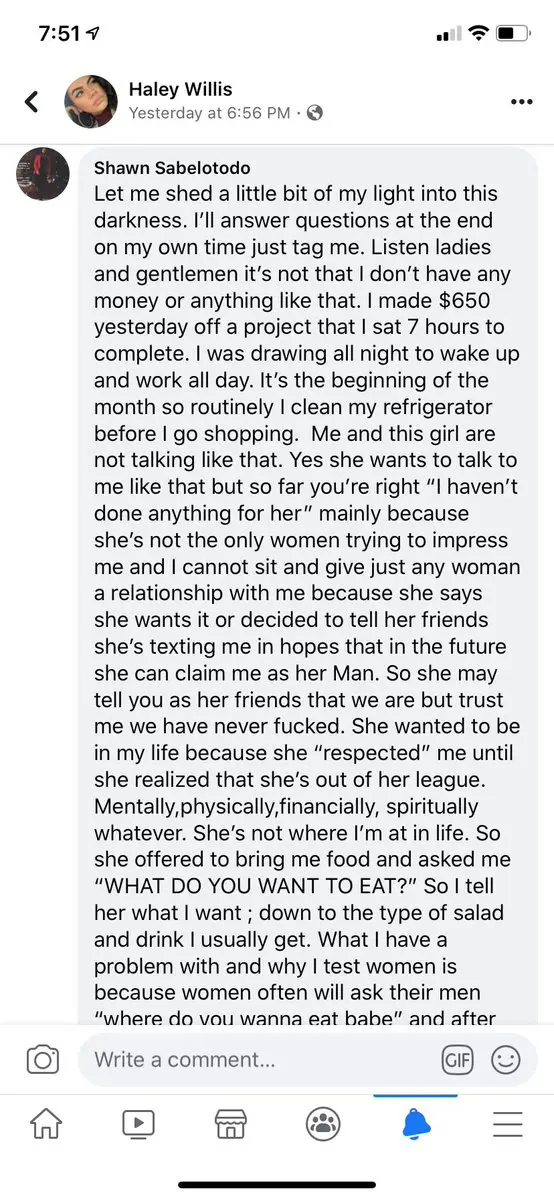This screenshot has height=1199, width=554.
Task: Go back using the back chevron
Action: [x=31, y=102]
